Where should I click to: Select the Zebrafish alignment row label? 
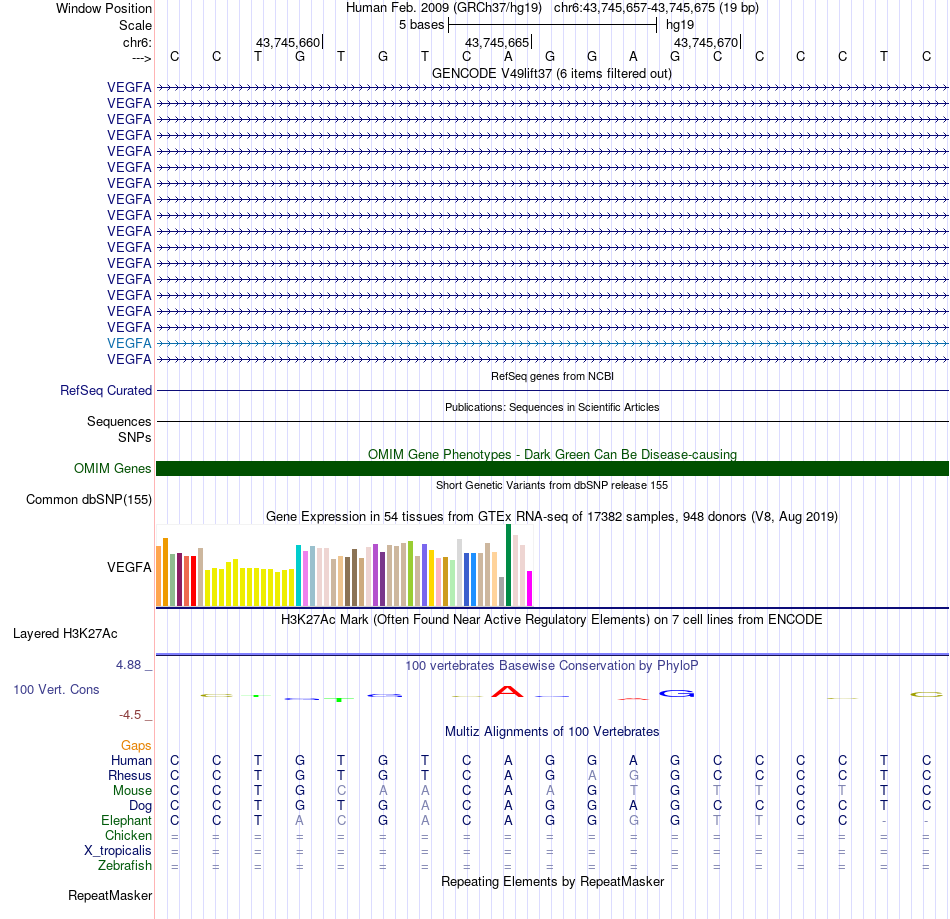tap(125, 866)
